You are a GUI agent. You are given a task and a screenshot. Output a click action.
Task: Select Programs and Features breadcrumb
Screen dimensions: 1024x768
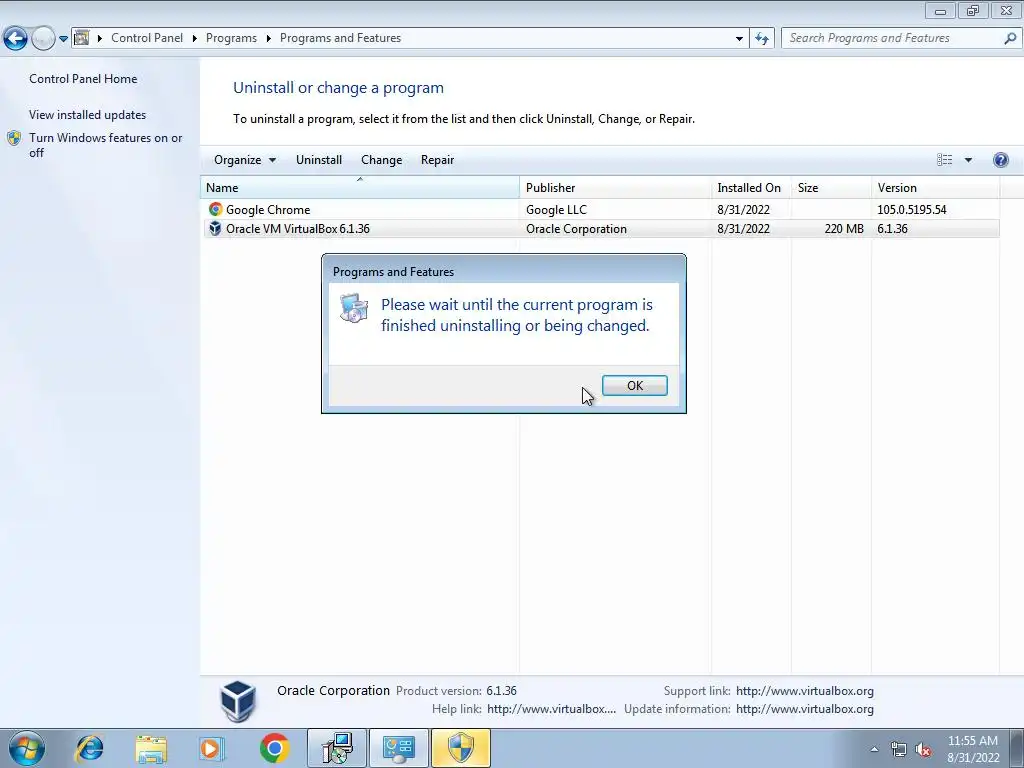coord(340,38)
